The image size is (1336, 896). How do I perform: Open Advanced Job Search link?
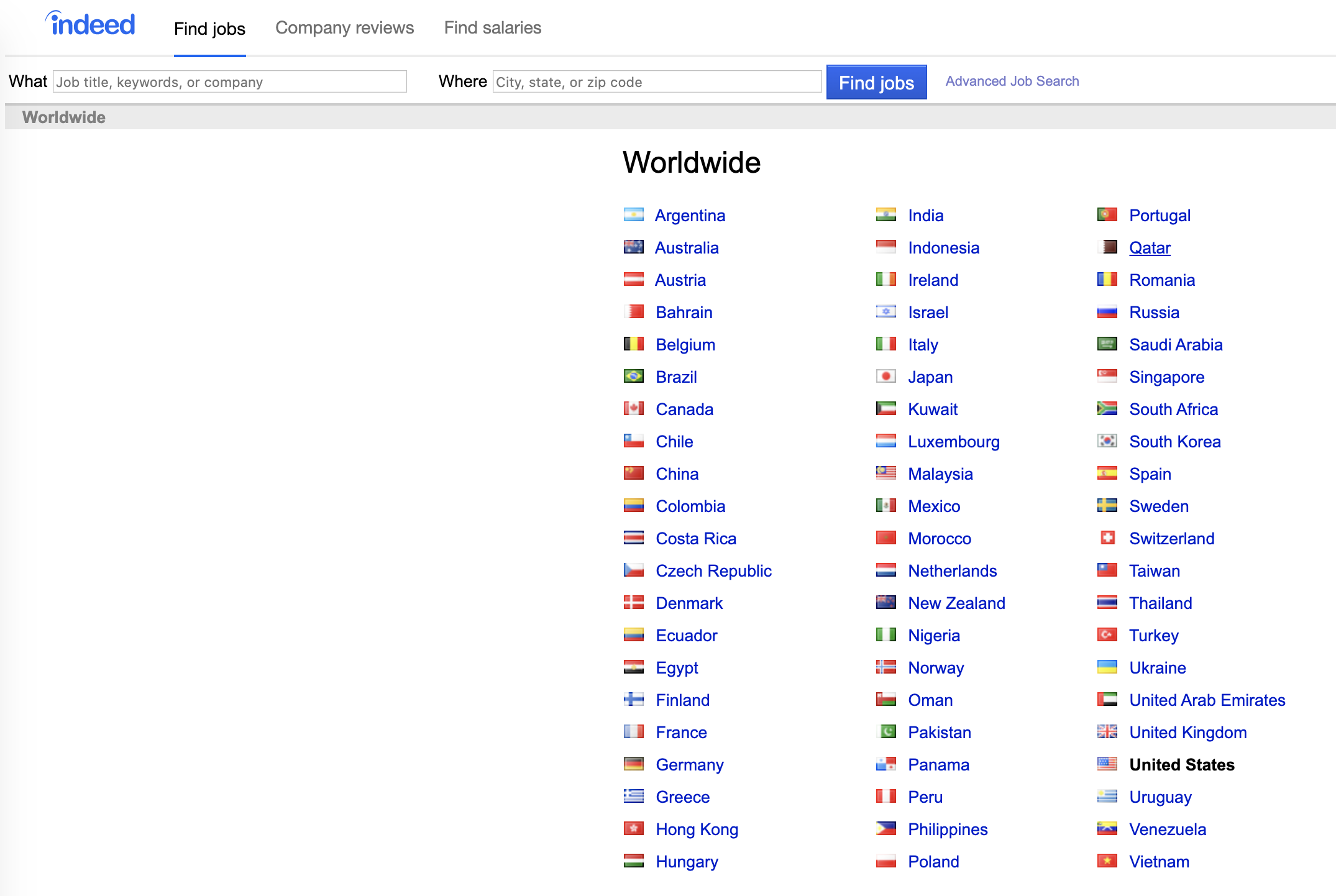click(x=1012, y=81)
